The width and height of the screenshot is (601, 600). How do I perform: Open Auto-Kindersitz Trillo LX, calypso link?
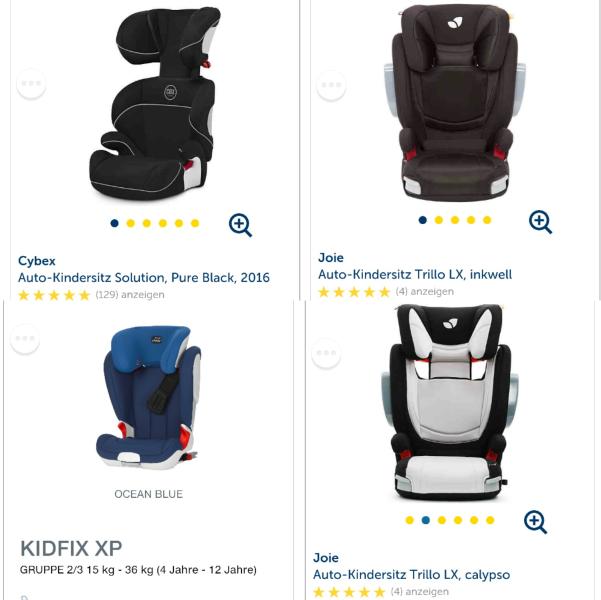412,575
